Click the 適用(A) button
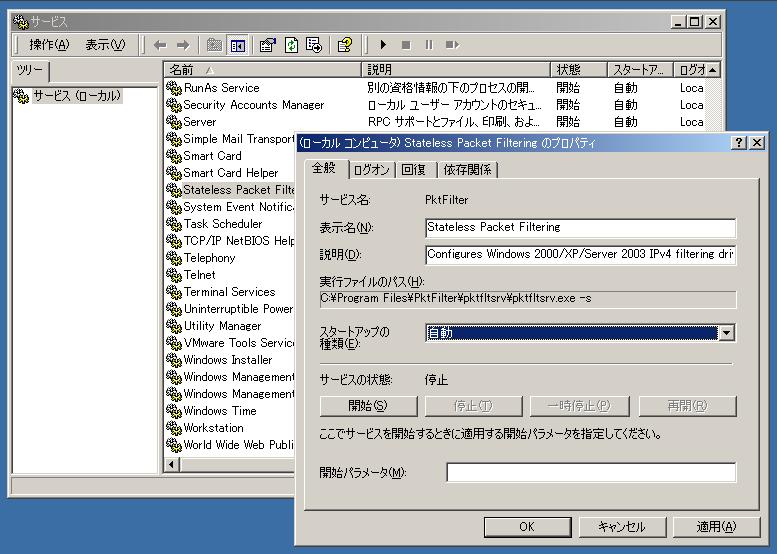The width and height of the screenshot is (777, 554). (717, 527)
